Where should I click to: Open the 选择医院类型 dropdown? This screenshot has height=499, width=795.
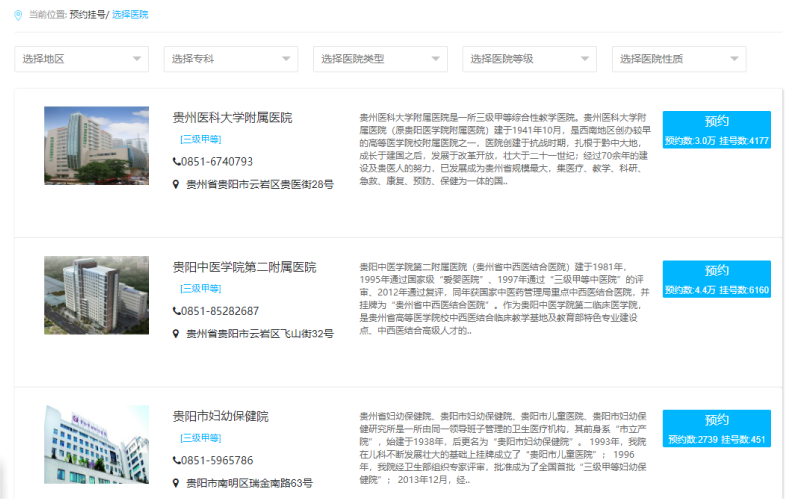(x=380, y=59)
